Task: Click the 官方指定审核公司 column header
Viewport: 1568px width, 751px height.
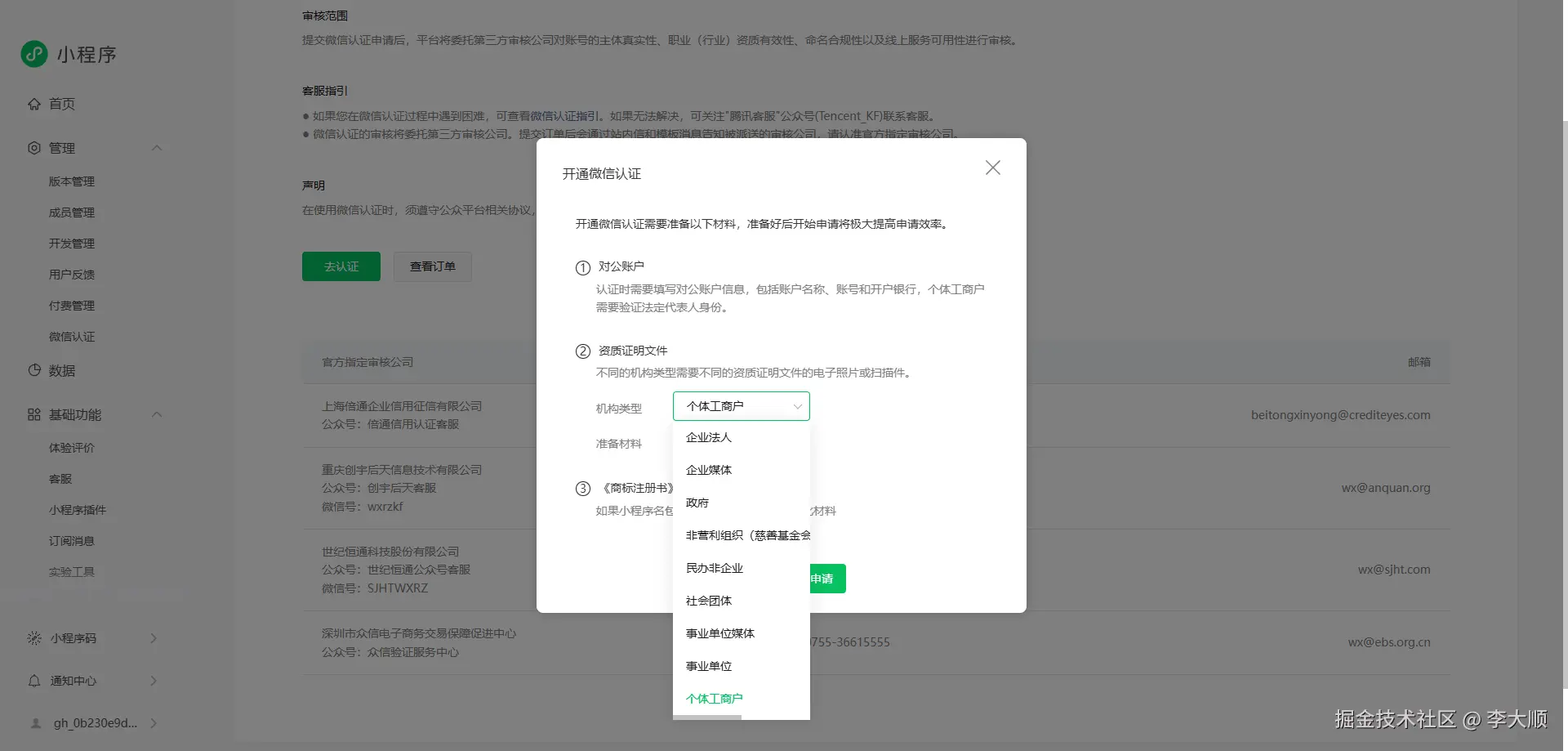Action: (367, 362)
